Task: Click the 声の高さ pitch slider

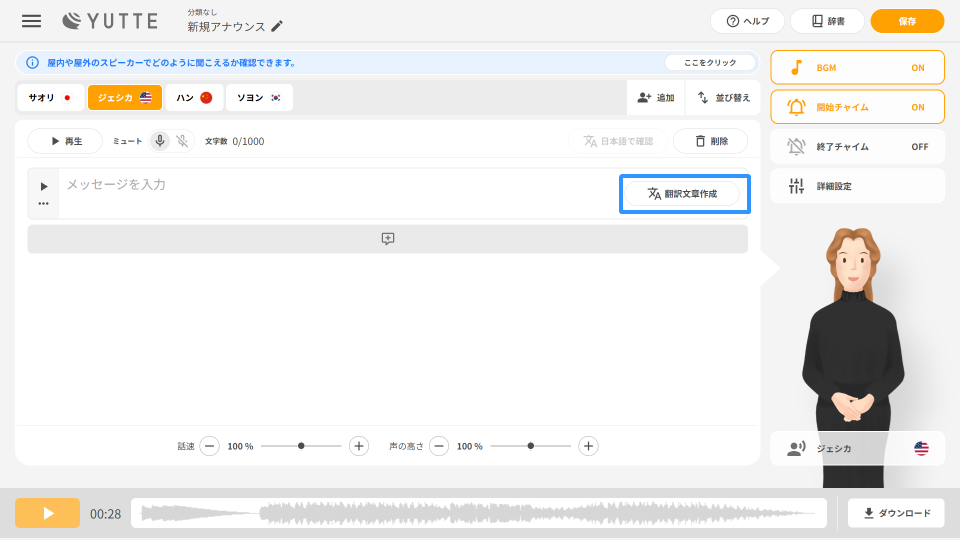Action: 531,446
